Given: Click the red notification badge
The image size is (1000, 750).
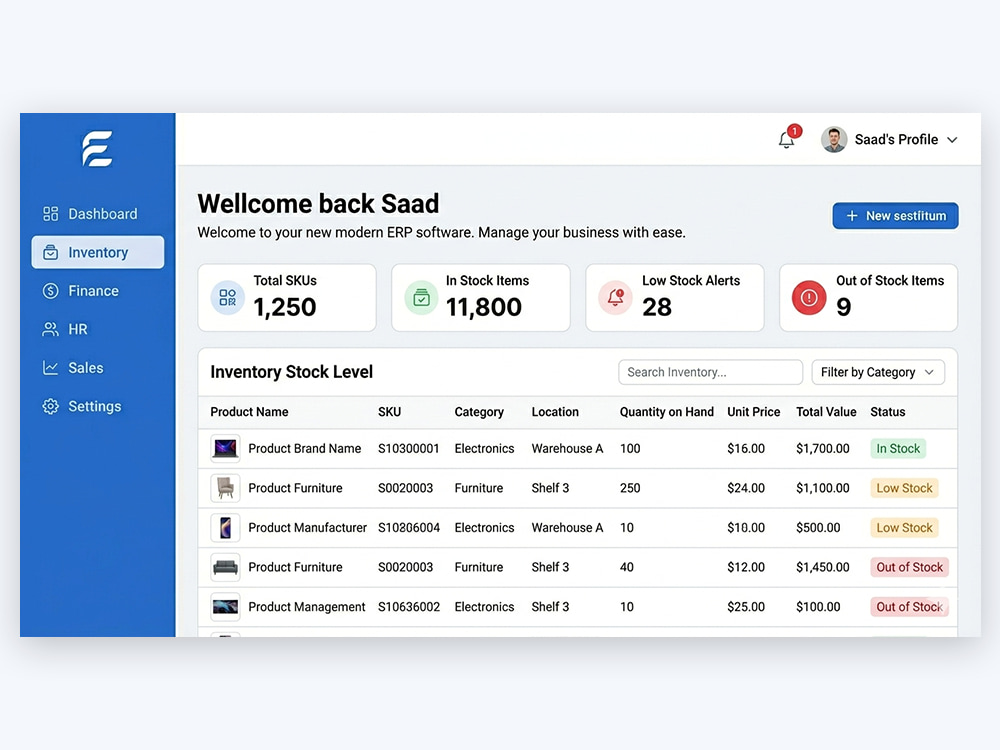Looking at the screenshot, I should pos(794,131).
